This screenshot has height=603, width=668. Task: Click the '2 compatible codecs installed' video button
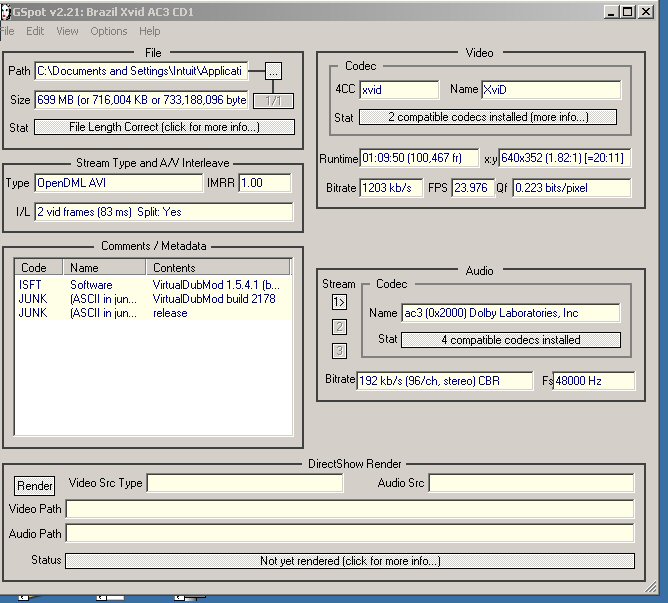pyautogui.click(x=488, y=117)
